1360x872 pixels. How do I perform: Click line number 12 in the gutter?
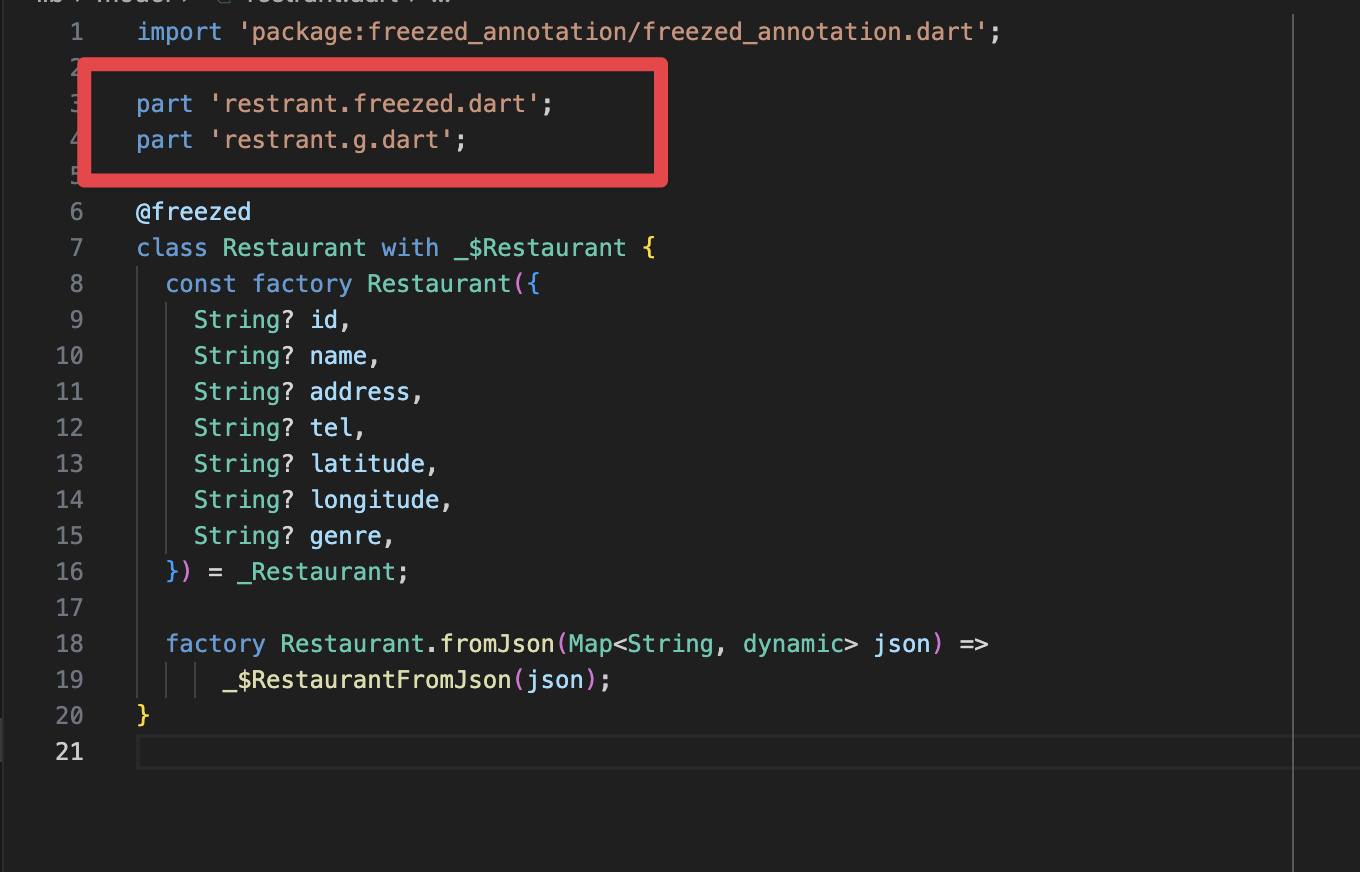[70, 428]
